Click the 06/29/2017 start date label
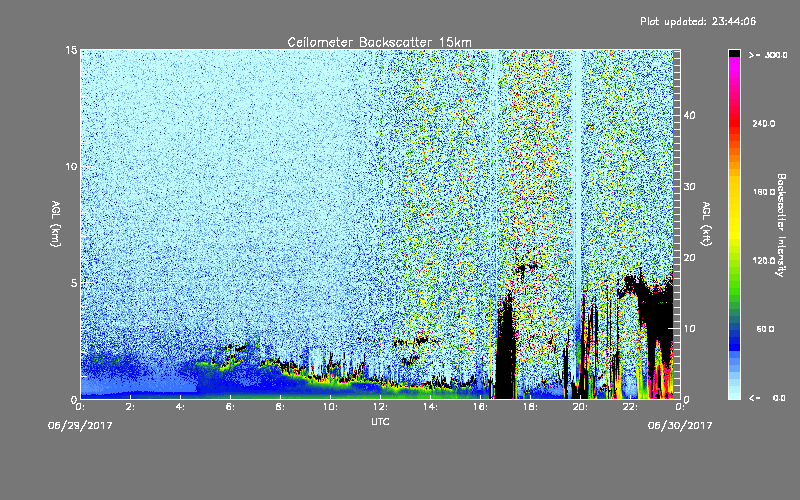 [80, 426]
